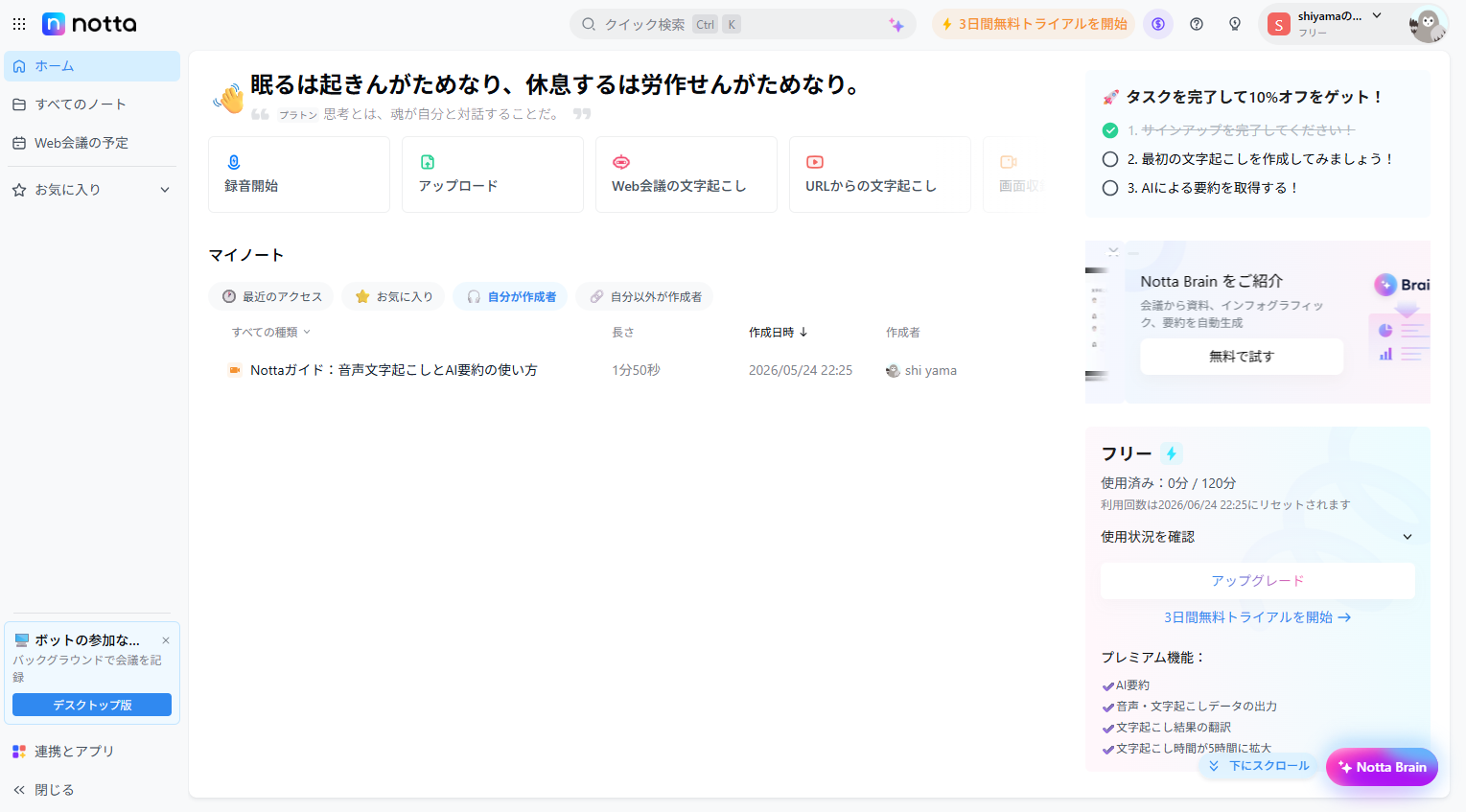The image size is (1466, 812).
Task: Open Web会議の文字起こし card
Action: click(686, 174)
